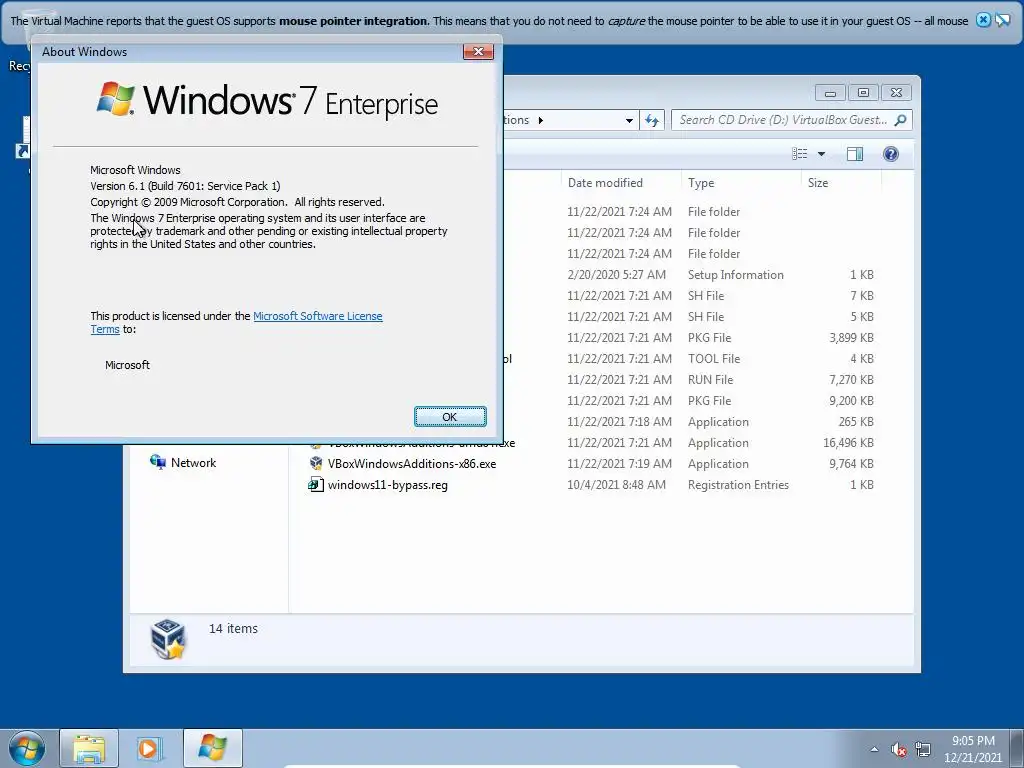Refresh the Explorer address bar

[x=652, y=120]
